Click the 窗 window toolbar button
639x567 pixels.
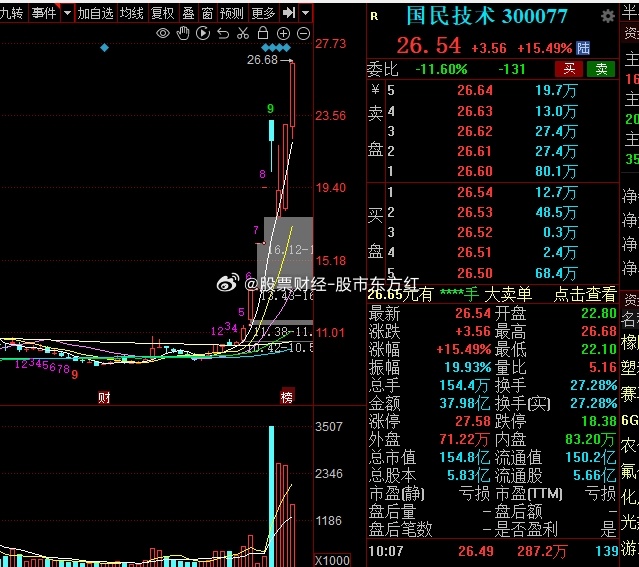coord(207,13)
